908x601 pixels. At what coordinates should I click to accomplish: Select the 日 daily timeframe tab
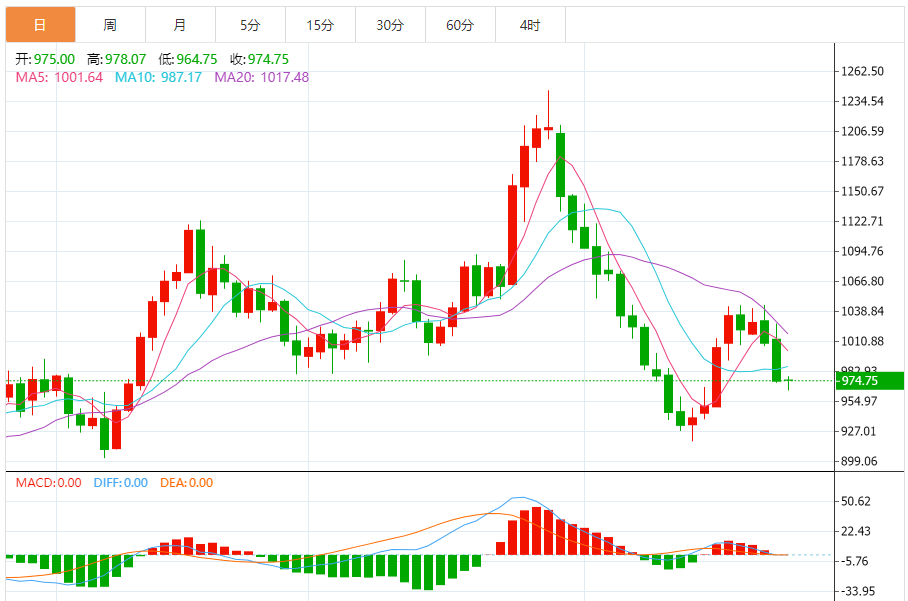[41, 25]
